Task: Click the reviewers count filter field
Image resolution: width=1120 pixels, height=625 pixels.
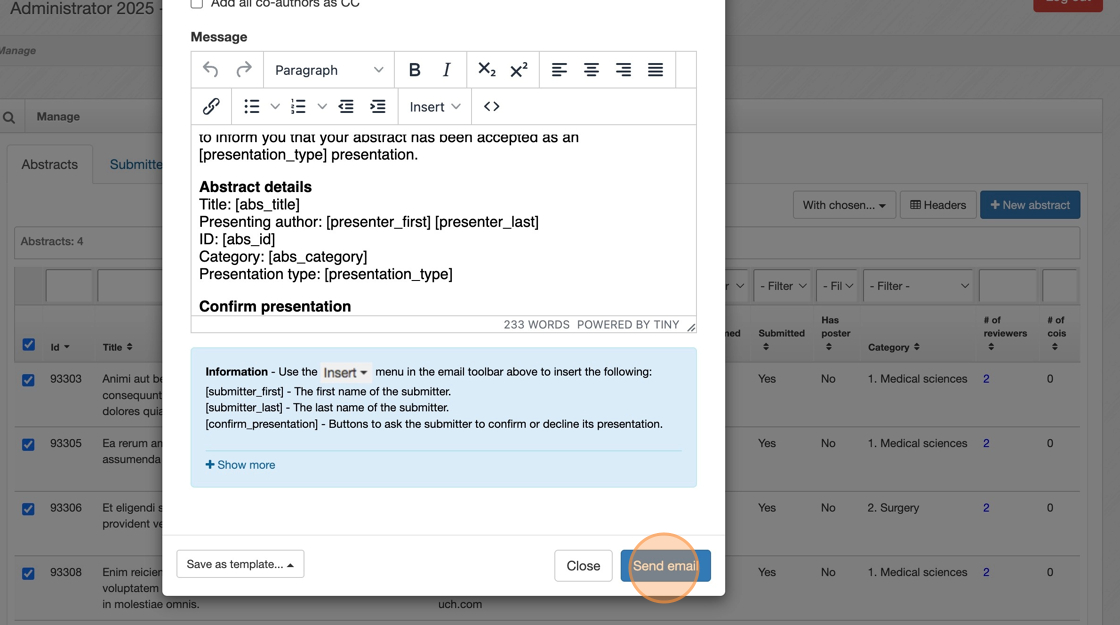Action: point(1007,286)
